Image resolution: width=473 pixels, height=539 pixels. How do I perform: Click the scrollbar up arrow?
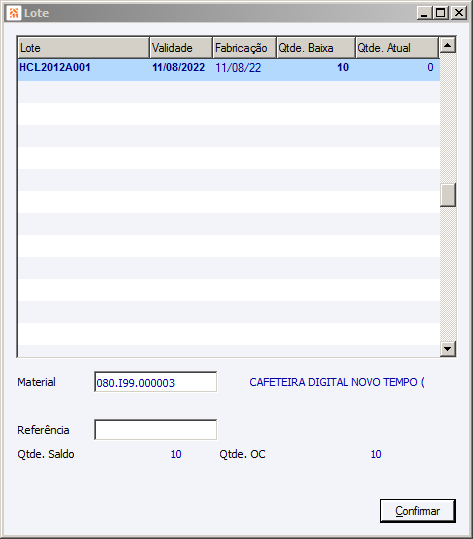pyautogui.click(x=448, y=45)
